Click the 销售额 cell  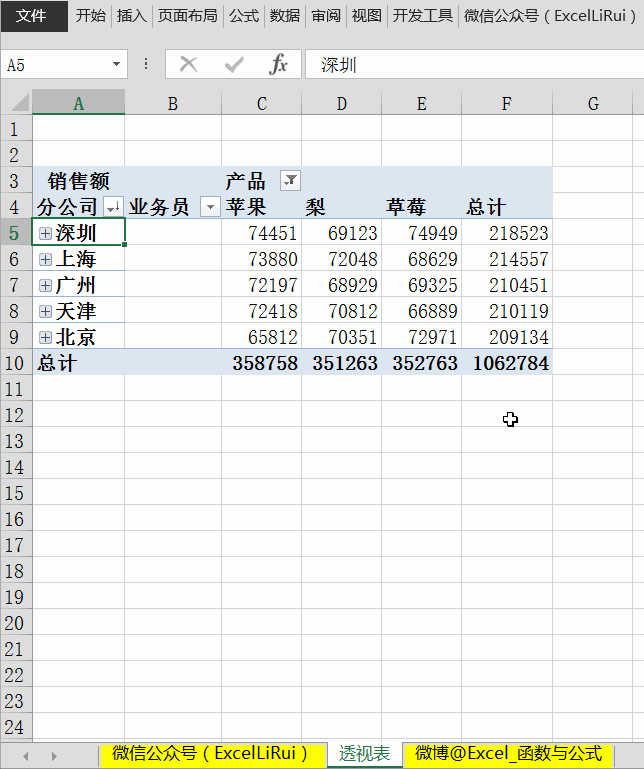click(78, 180)
